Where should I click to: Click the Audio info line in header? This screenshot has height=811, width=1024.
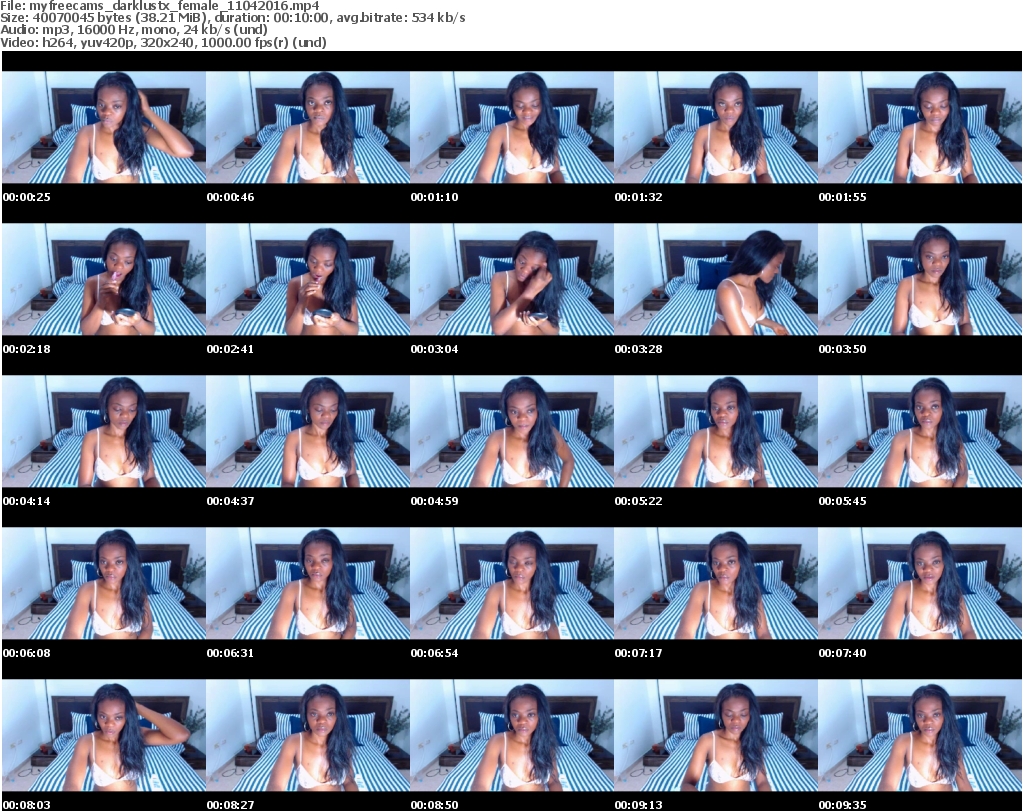[134, 30]
